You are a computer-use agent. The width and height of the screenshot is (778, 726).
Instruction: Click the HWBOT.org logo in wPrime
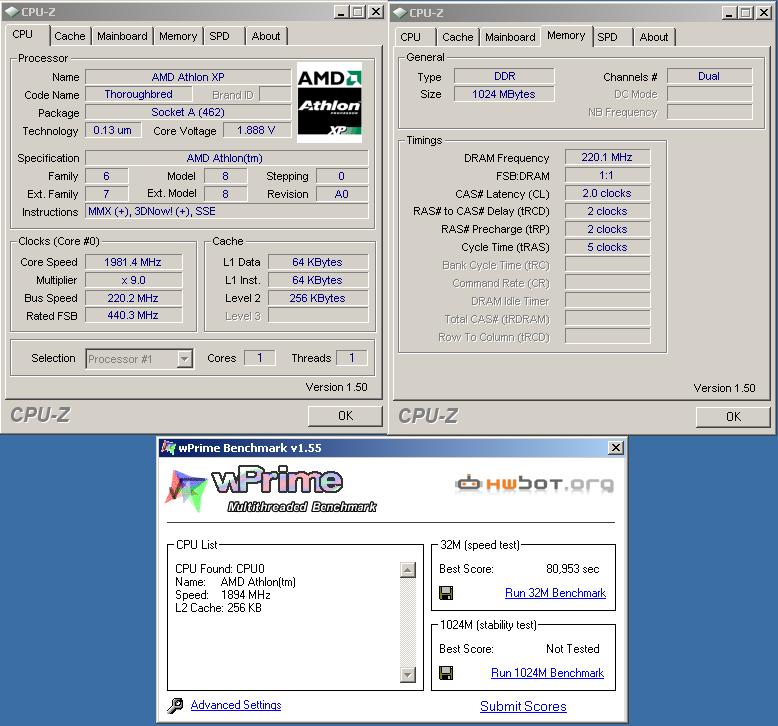pyautogui.click(x=535, y=483)
